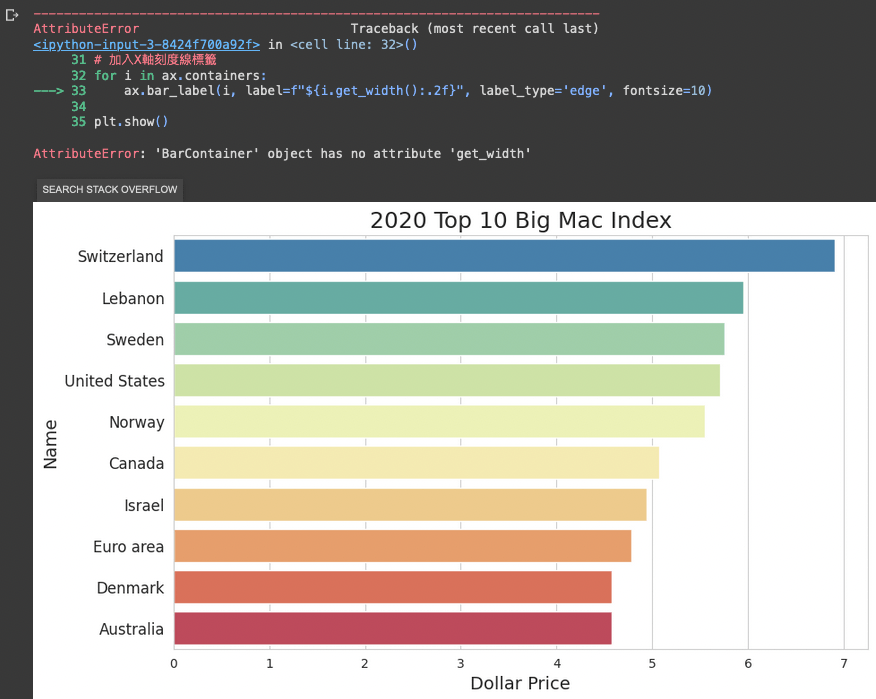
Task: Open the ipython-input-3-8424f700a92f link
Action: pyautogui.click(x=146, y=44)
